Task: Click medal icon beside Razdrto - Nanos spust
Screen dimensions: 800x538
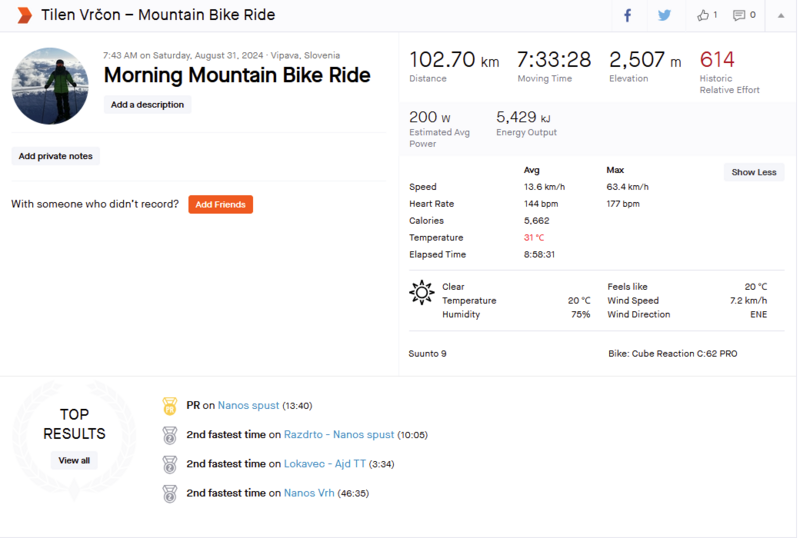Action: (170, 435)
